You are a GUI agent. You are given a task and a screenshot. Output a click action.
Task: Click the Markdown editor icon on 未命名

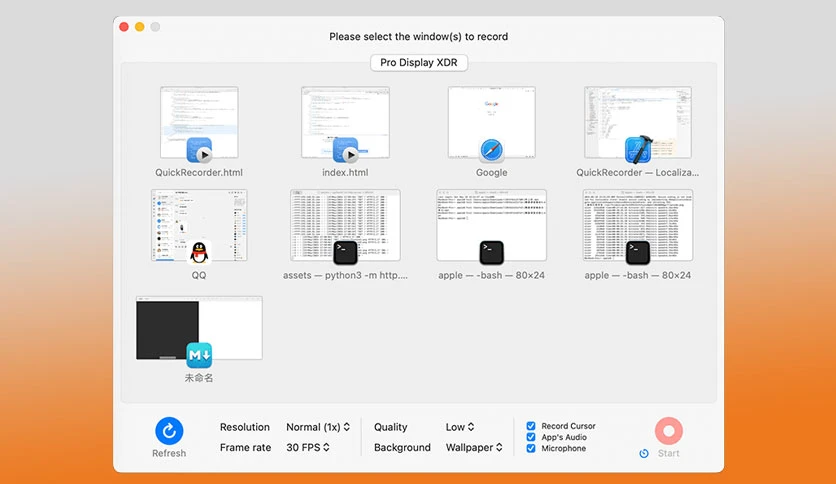coord(199,356)
